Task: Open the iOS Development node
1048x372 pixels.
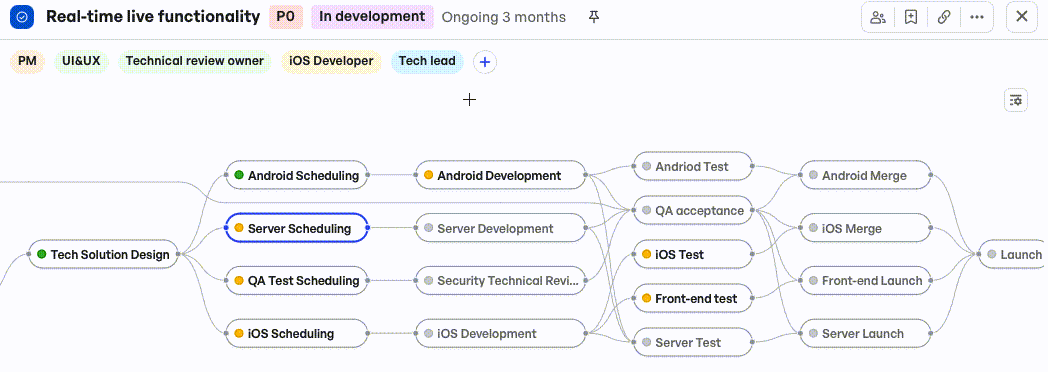Action: [501, 333]
